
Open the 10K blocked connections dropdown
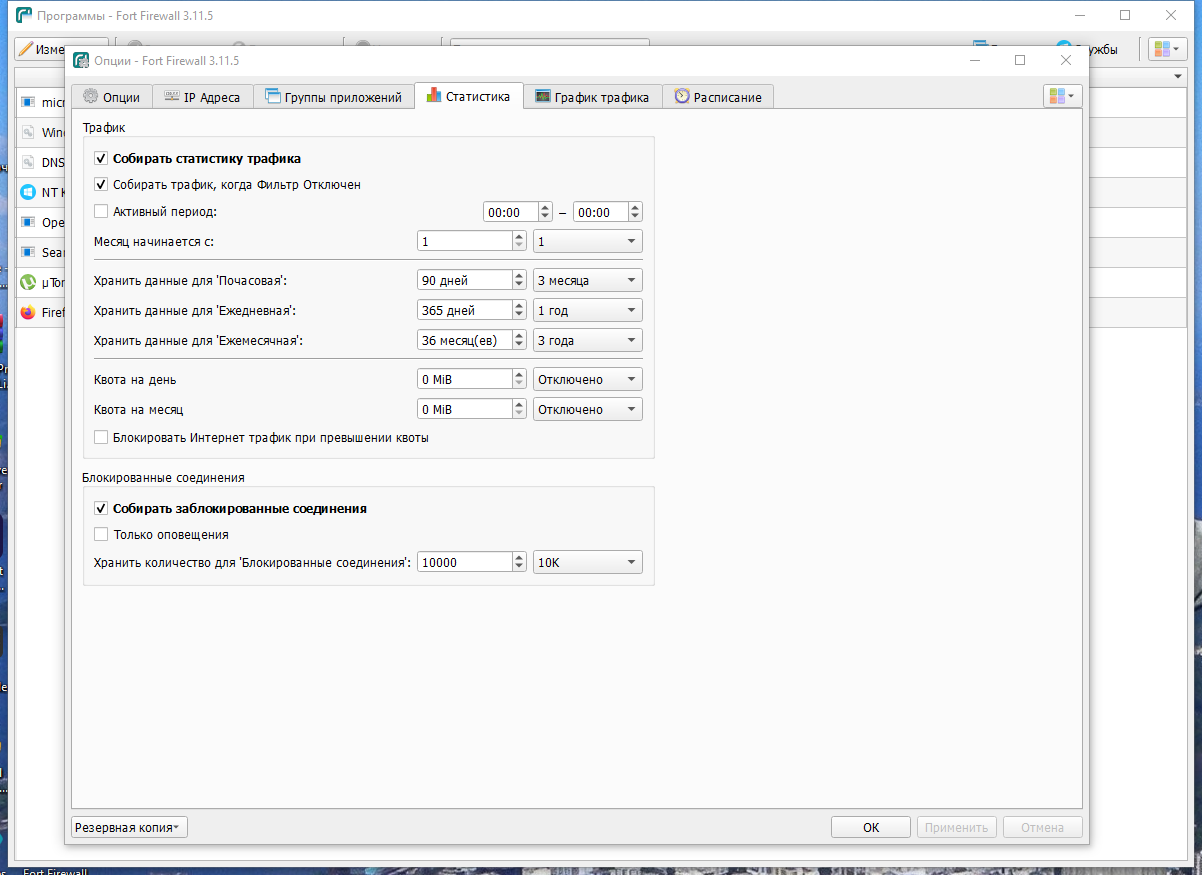coord(587,562)
